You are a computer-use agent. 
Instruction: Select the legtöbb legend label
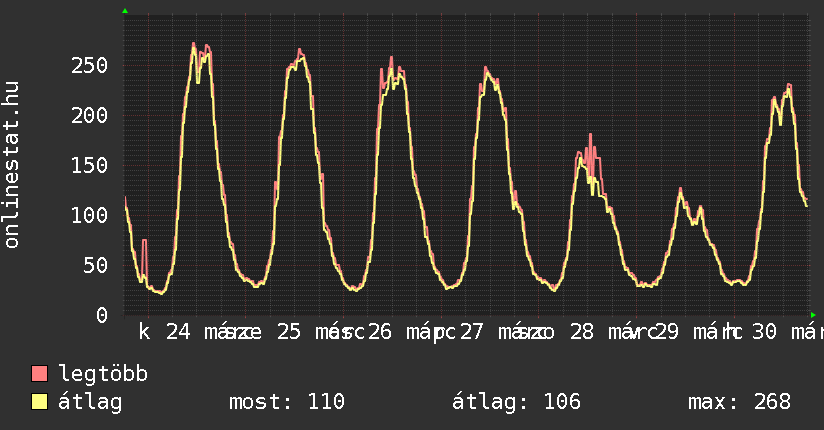104,374
